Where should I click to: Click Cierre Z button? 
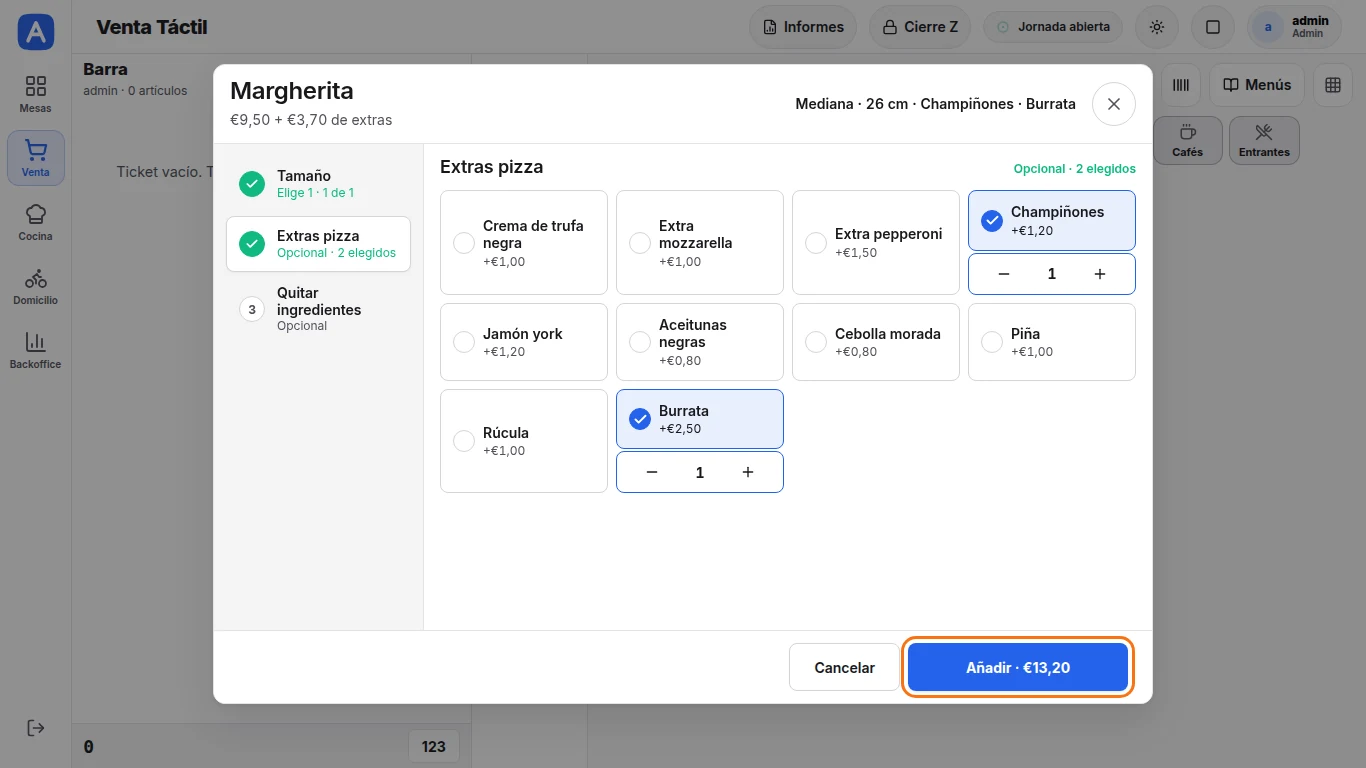tap(920, 27)
